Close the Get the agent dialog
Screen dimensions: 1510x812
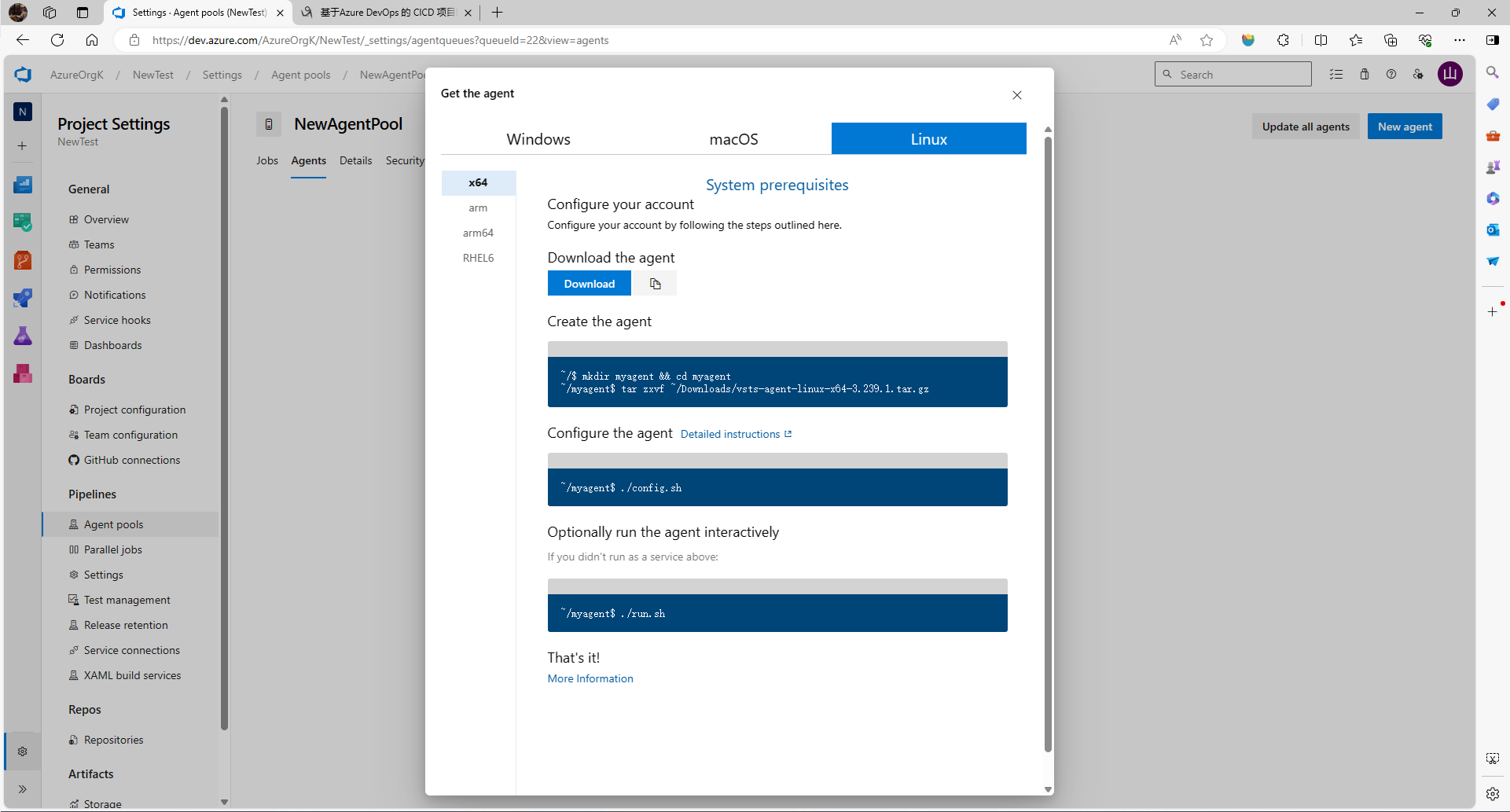1017,95
